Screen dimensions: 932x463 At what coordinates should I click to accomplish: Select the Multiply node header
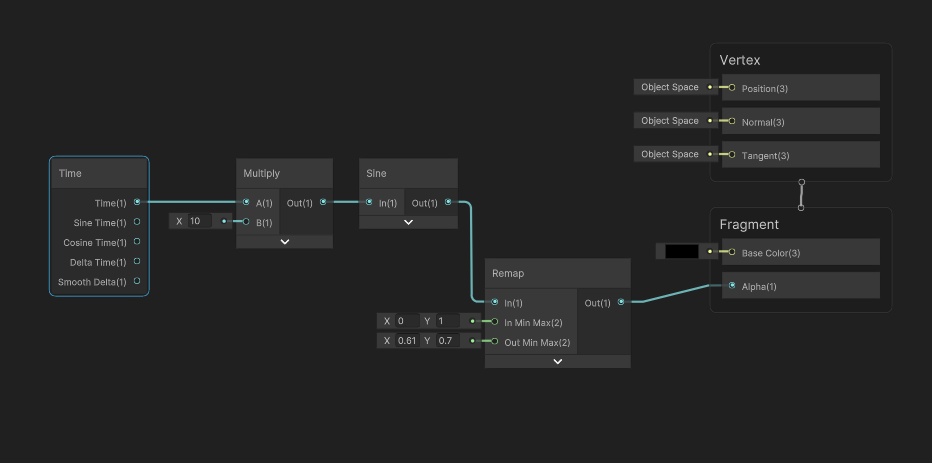285,174
